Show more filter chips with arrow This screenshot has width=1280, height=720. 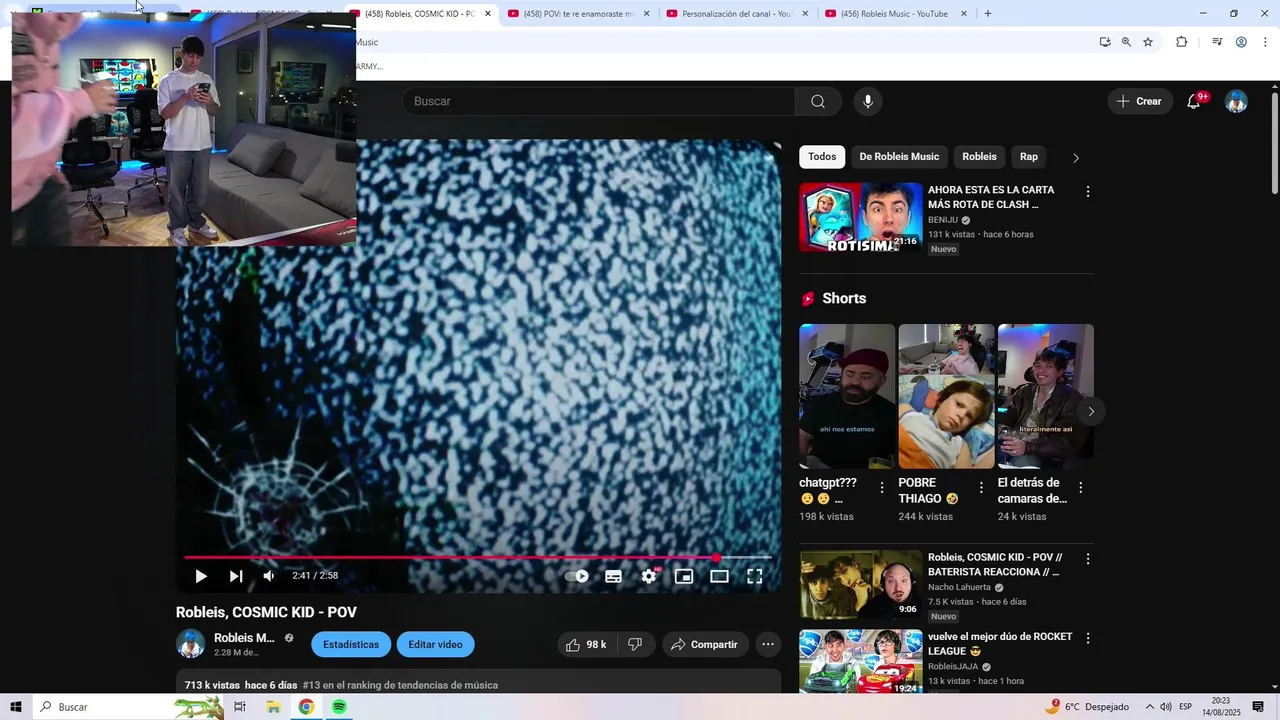[1076, 158]
